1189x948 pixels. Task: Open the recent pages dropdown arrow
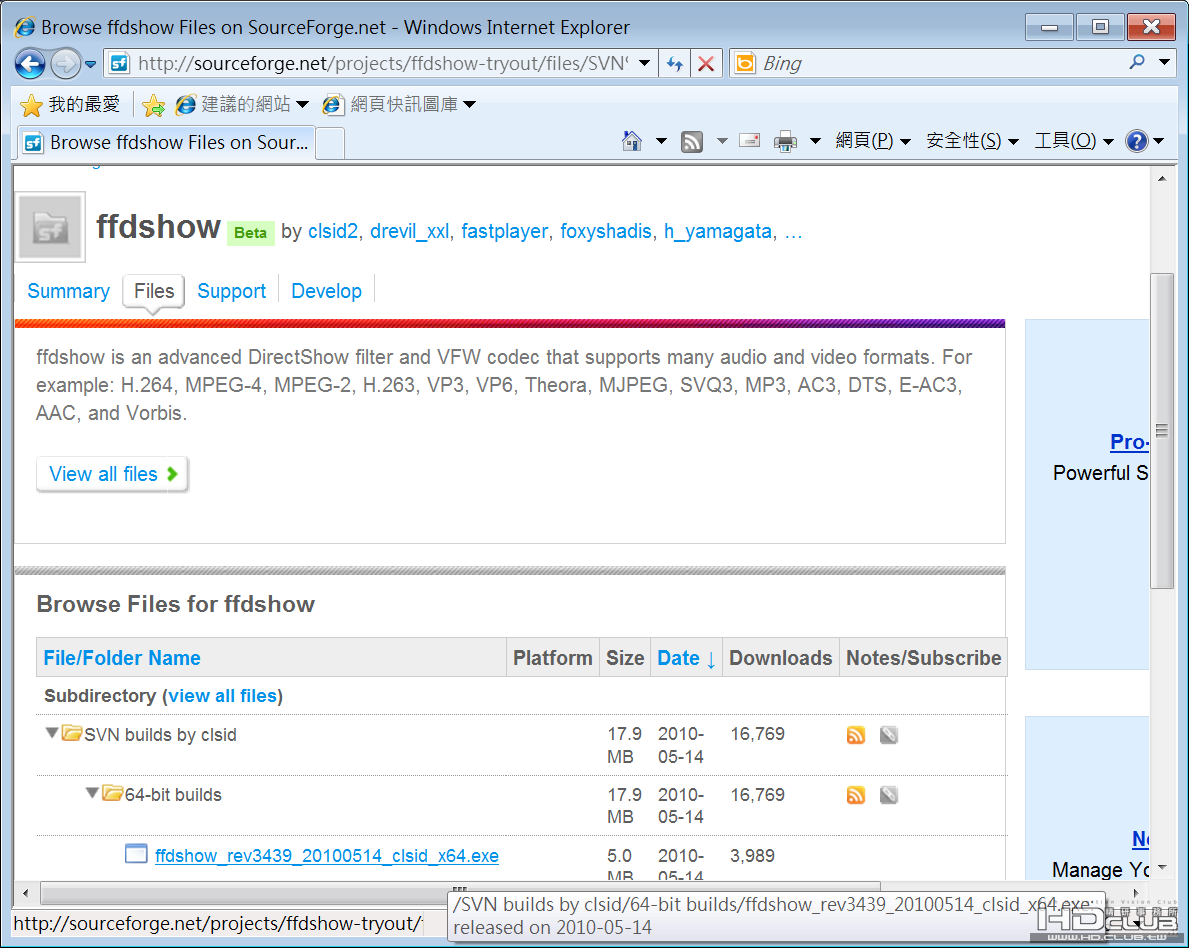[90, 64]
